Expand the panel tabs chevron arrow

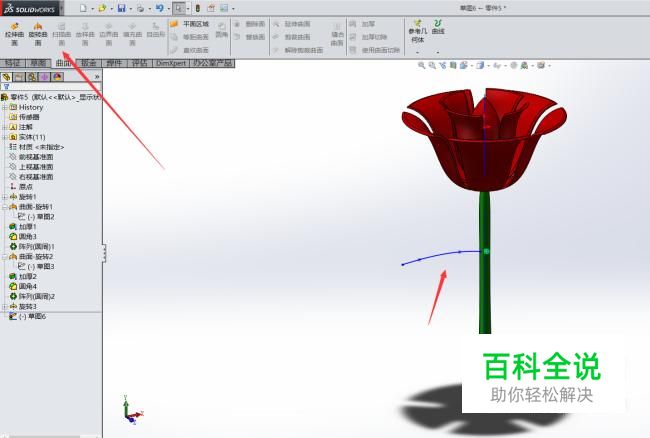click(97, 77)
